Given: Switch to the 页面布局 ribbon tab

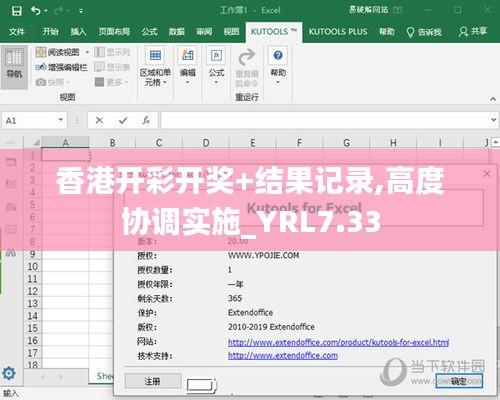Looking at the screenshot, I should click(x=114, y=32).
